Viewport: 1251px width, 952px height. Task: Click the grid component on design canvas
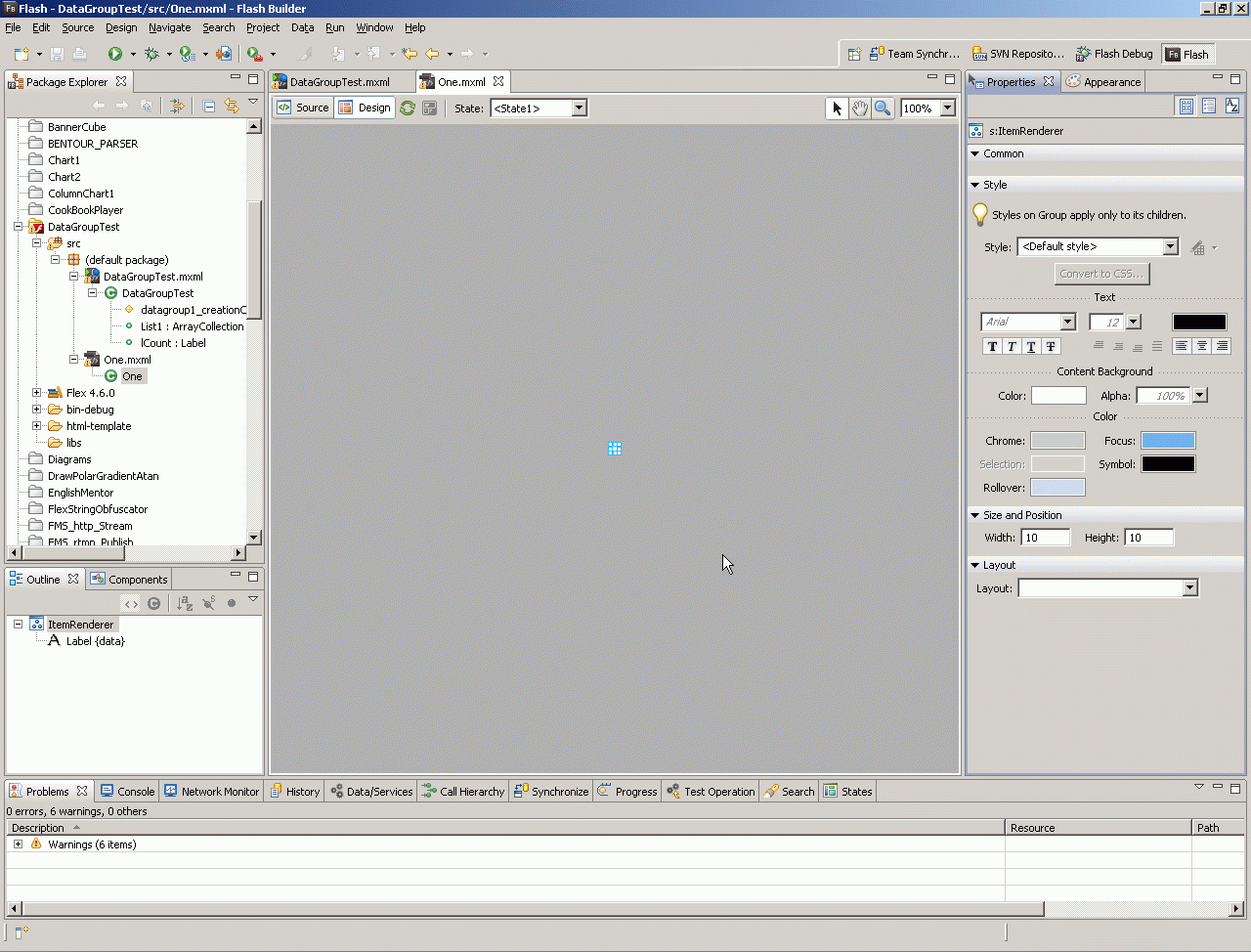[615, 449]
